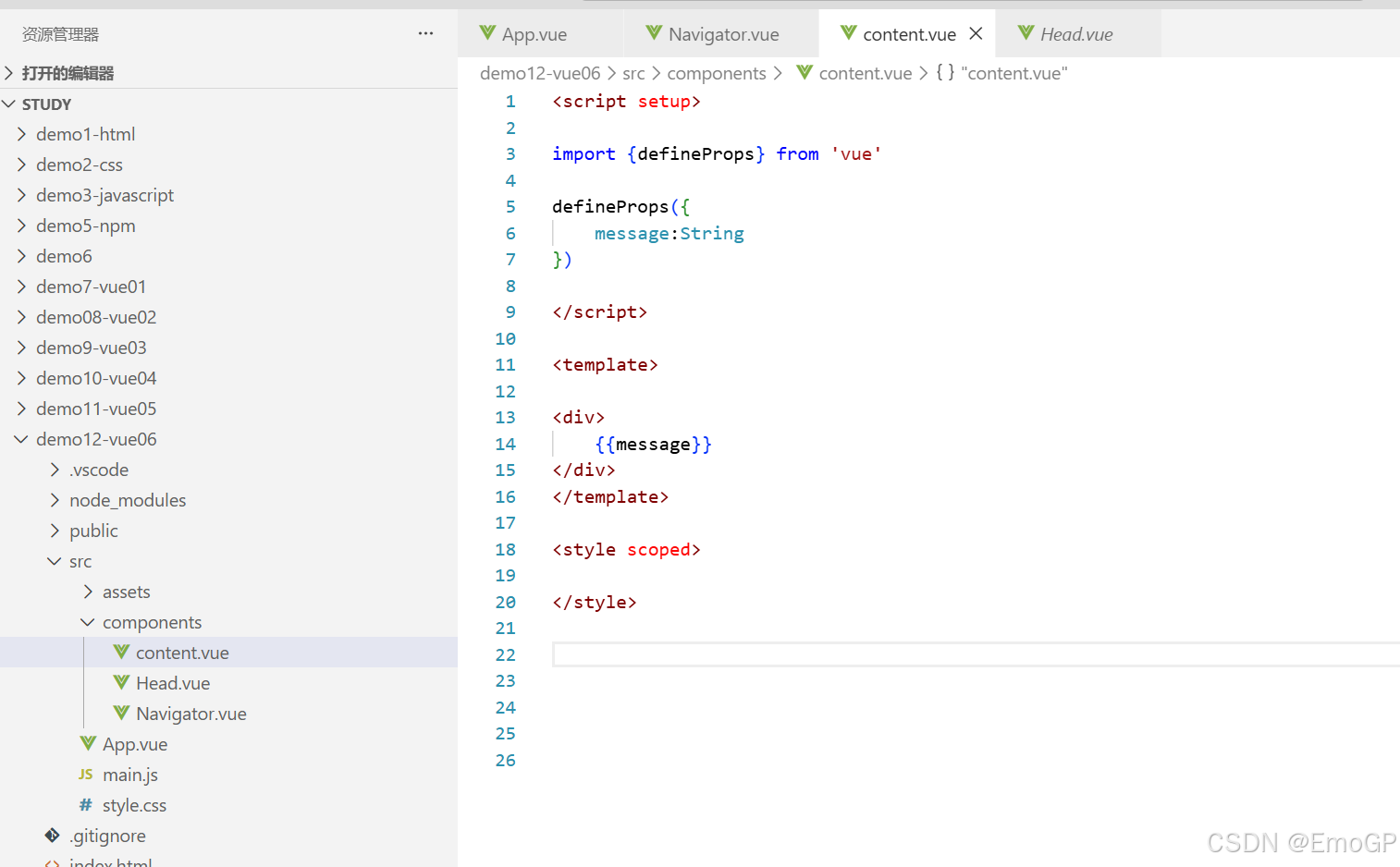Click Vue icon beside Head.vue in file tree
The image size is (1400, 867).
coord(121,682)
